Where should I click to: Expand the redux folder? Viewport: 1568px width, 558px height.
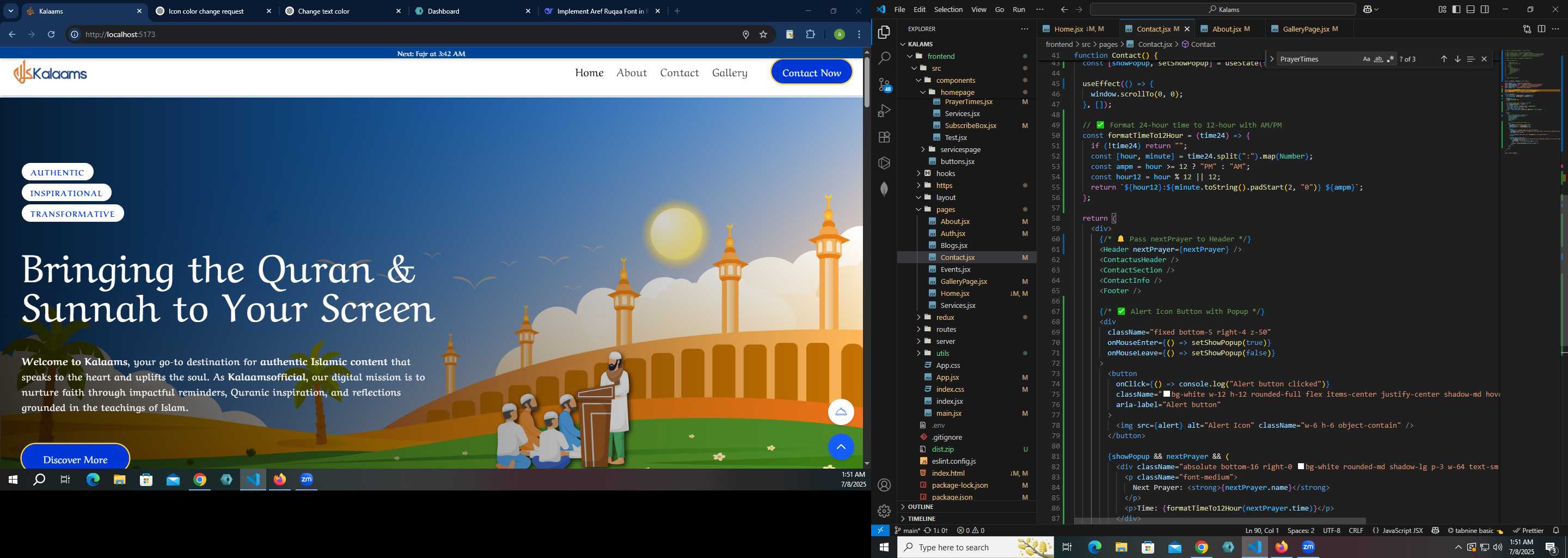click(918, 317)
